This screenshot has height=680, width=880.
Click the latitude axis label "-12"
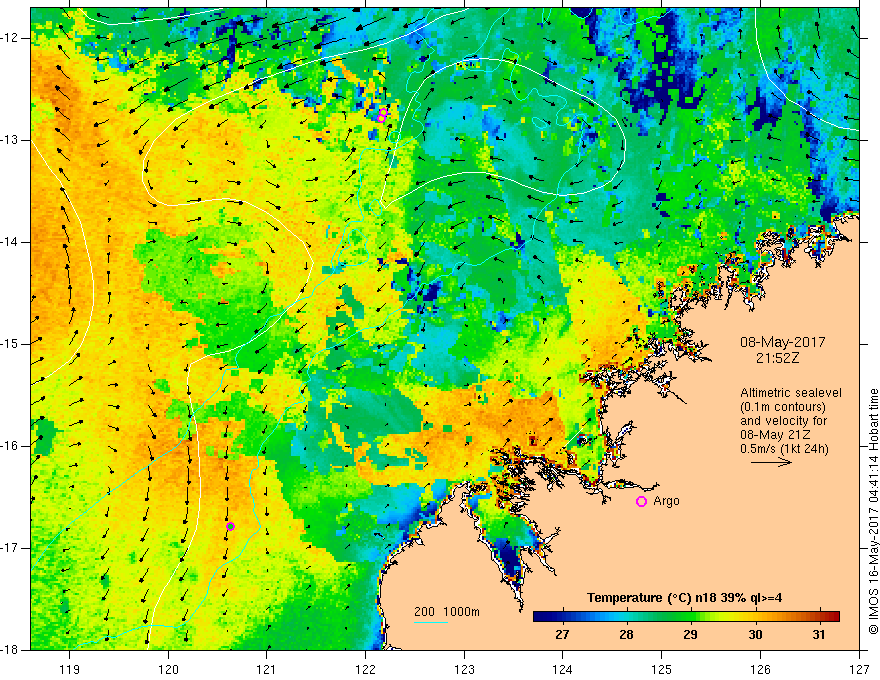pos(11,38)
